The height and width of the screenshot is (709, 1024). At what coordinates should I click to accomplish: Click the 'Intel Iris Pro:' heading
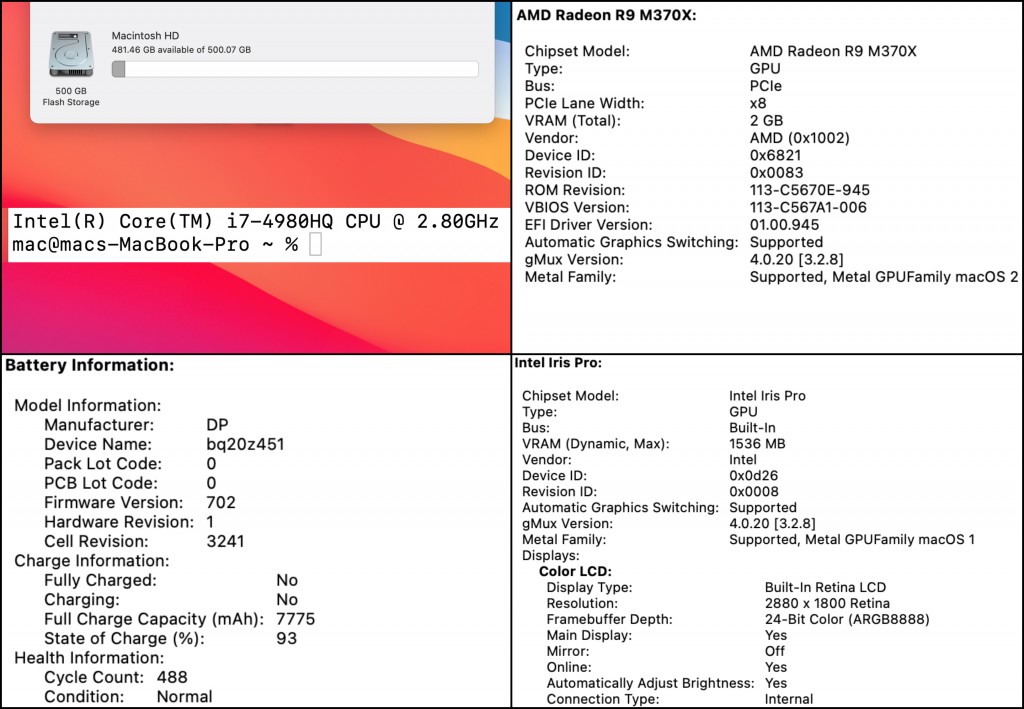558,363
